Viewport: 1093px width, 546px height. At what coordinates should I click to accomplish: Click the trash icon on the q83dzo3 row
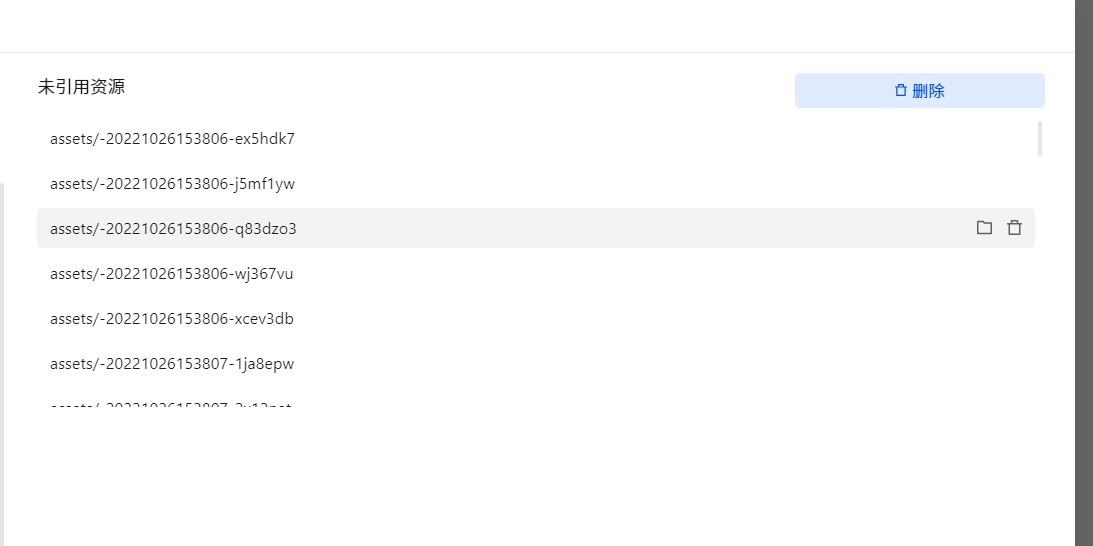pos(1014,228)
